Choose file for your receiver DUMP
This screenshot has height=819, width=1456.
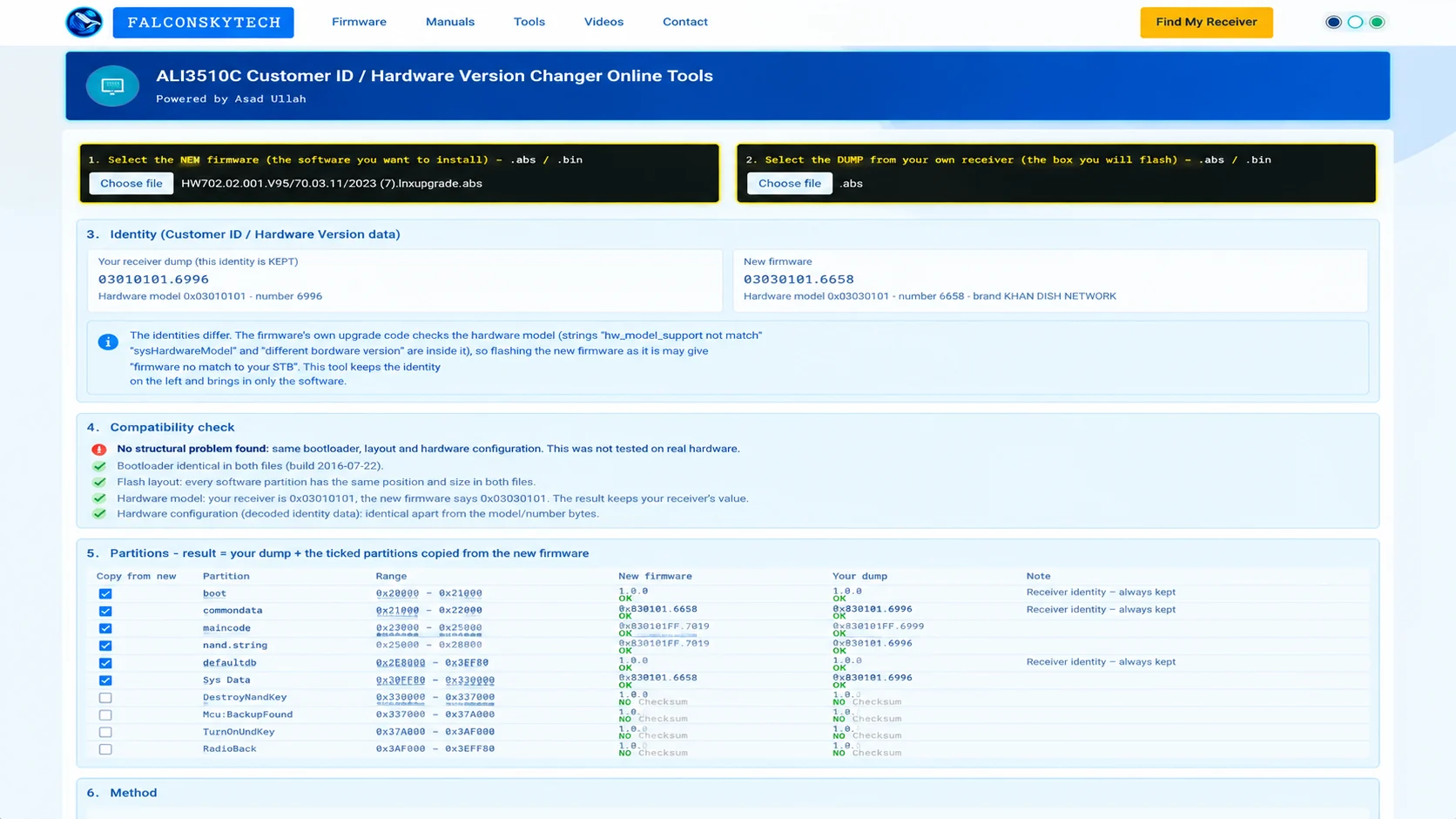(790, 183)
